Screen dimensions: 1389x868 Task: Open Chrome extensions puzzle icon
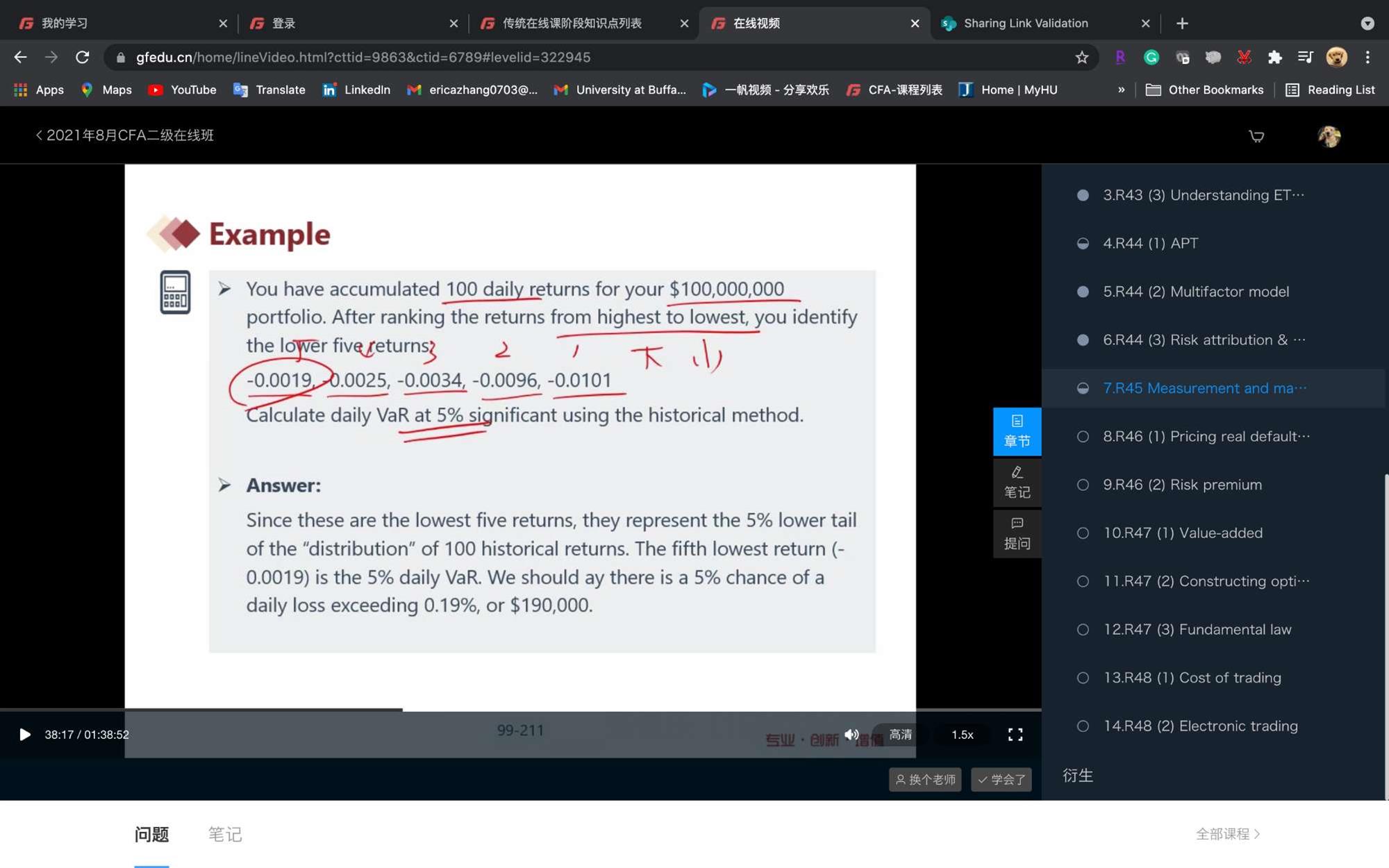tap(1274, 58)
